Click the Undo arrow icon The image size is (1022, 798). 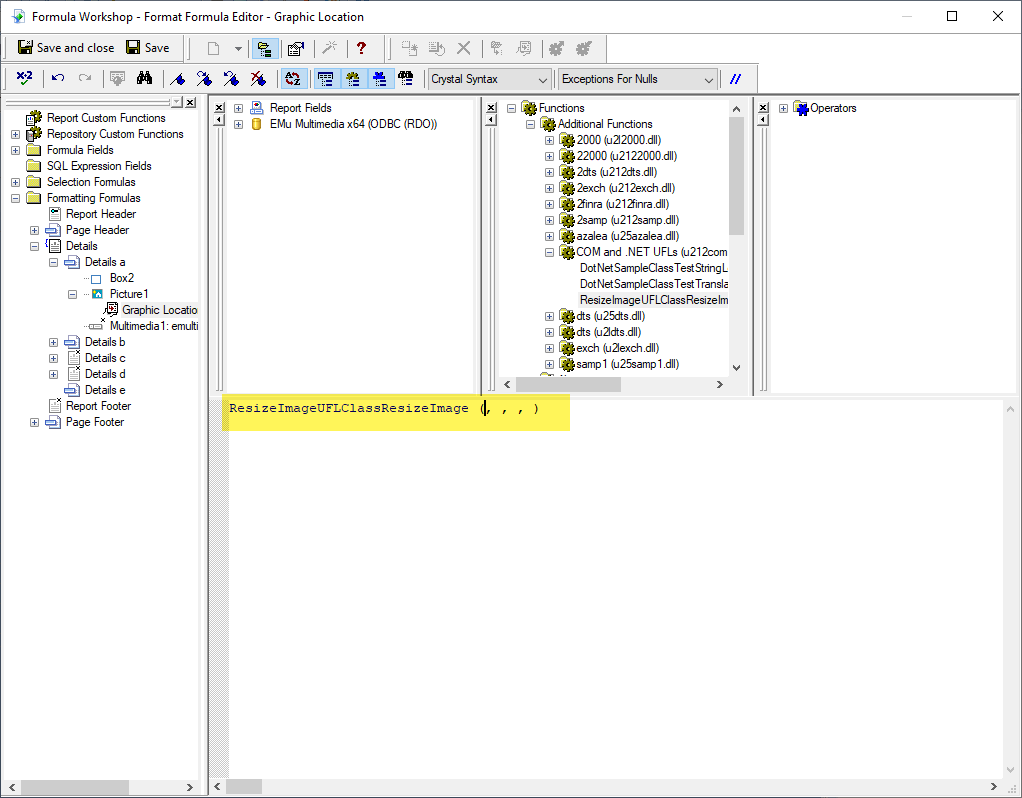[x=58, y=78]
